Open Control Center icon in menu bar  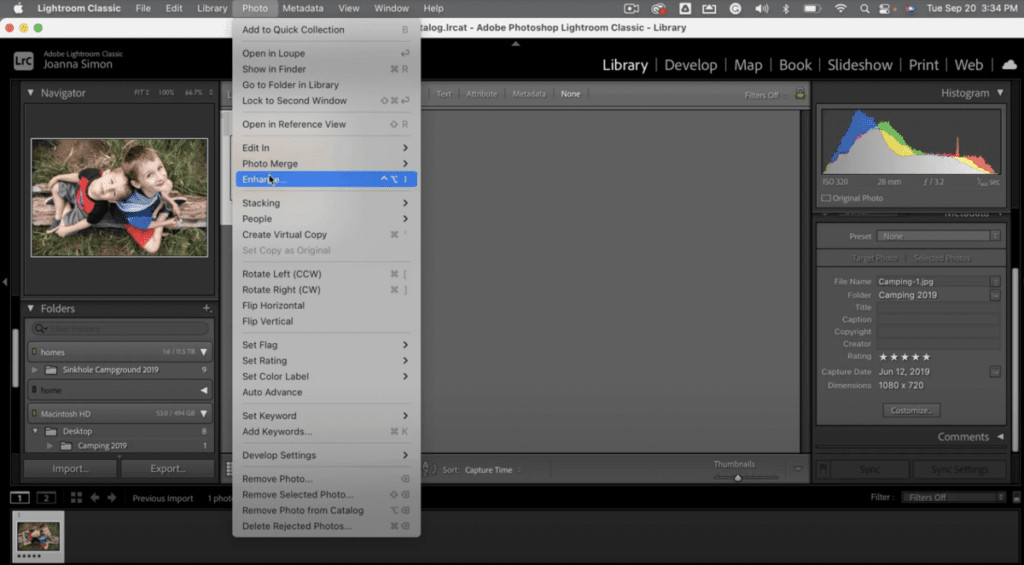click(886, 8)
